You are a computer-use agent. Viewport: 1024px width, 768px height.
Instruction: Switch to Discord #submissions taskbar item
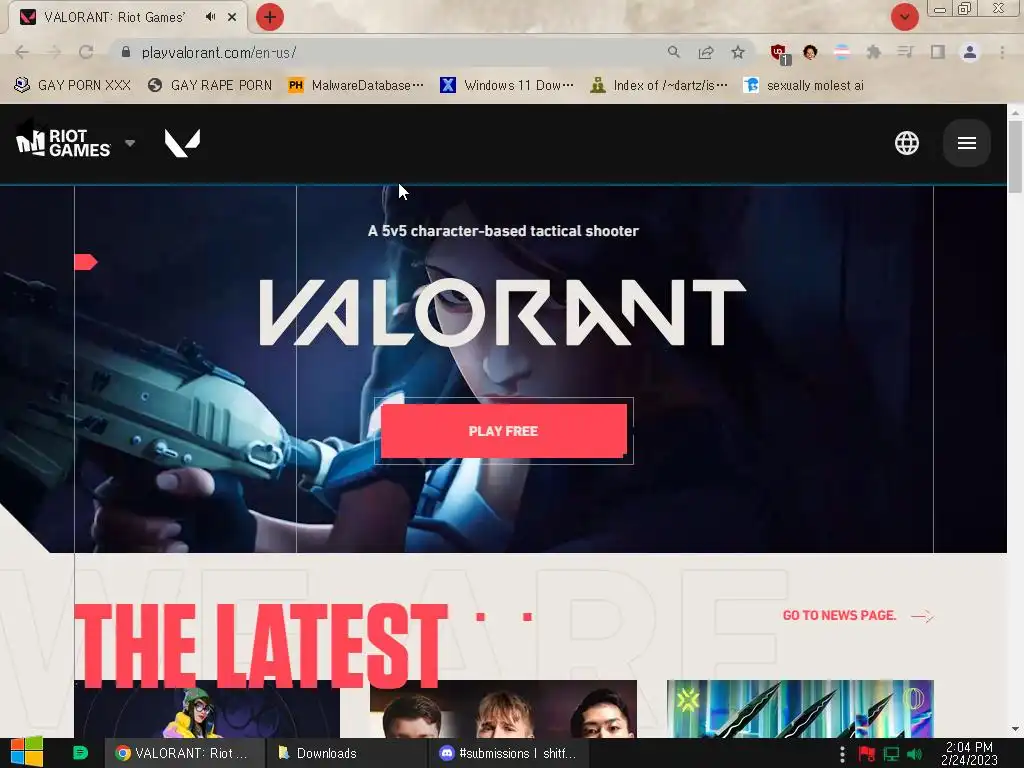point(509,754)
